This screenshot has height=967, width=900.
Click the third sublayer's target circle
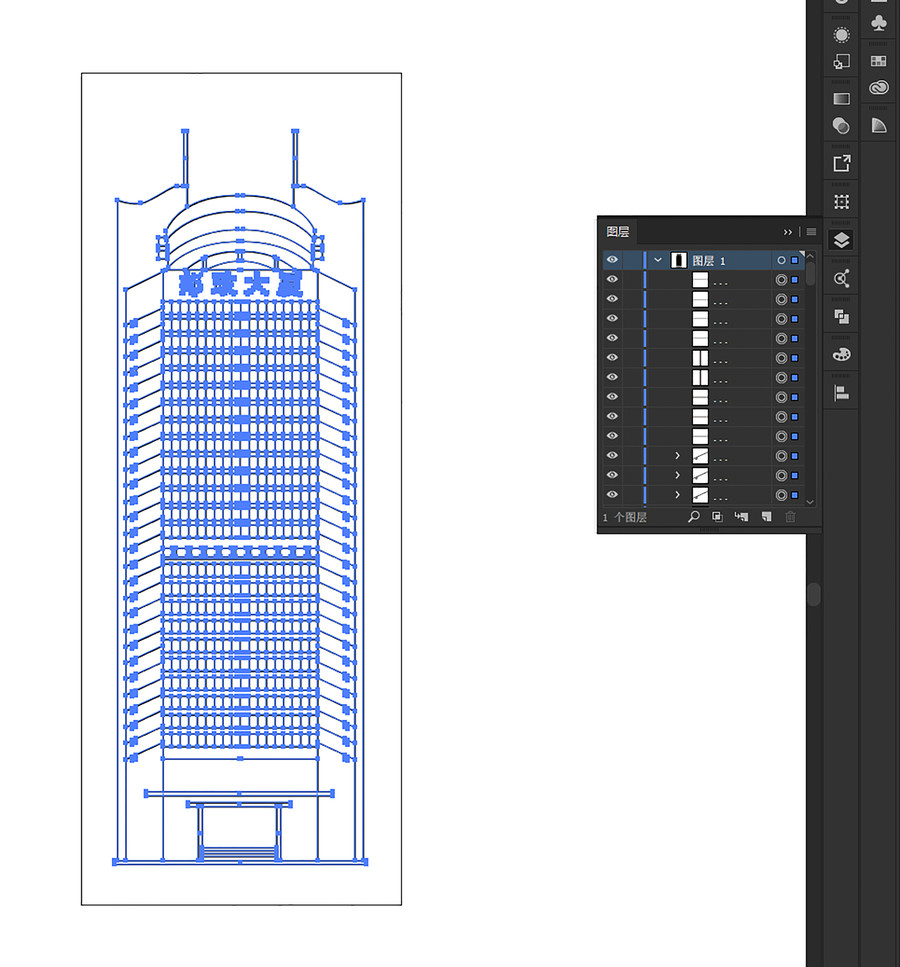click(x=781, y=319)
